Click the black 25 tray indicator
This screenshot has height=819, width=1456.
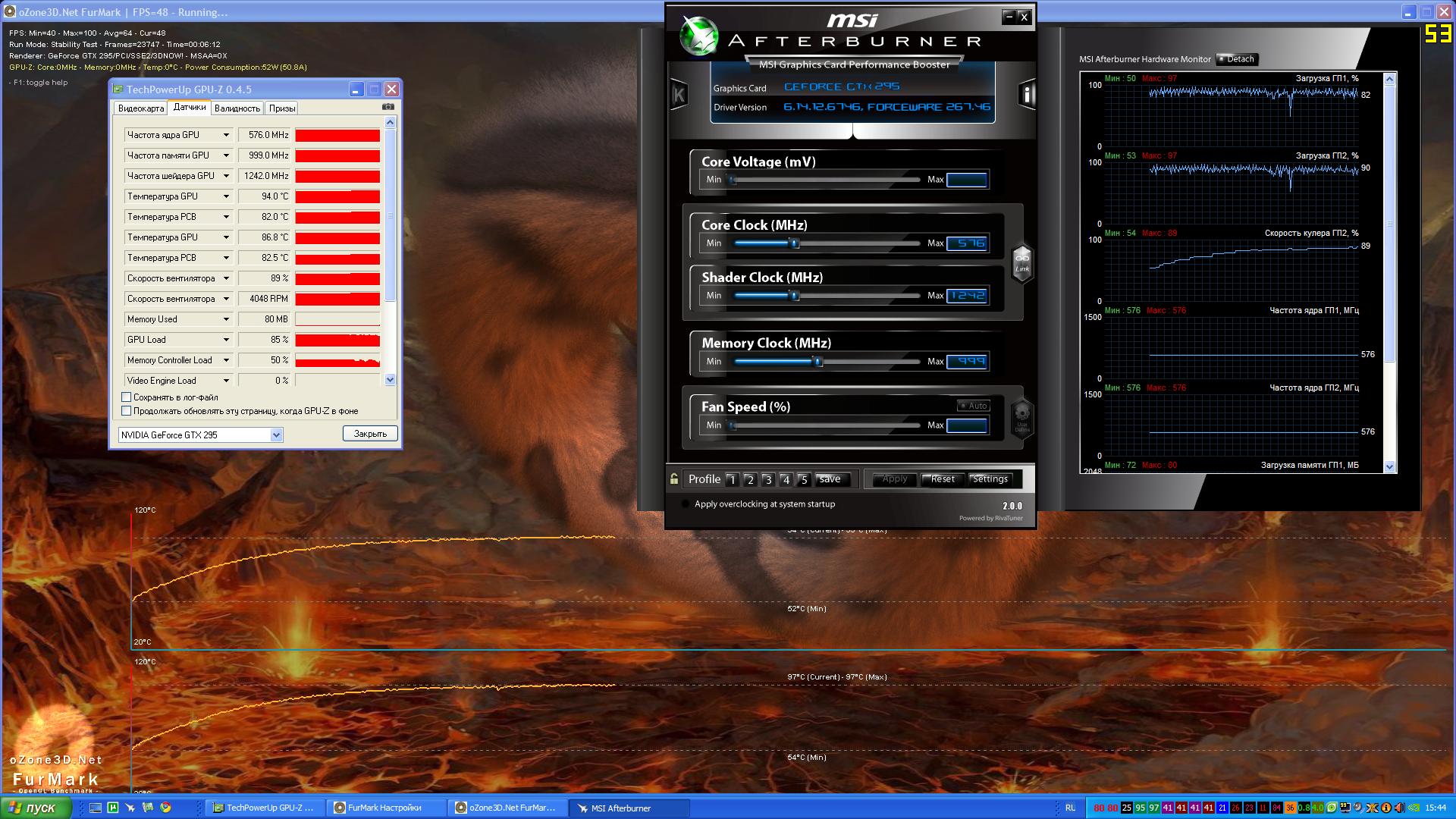click(1127, 808)
